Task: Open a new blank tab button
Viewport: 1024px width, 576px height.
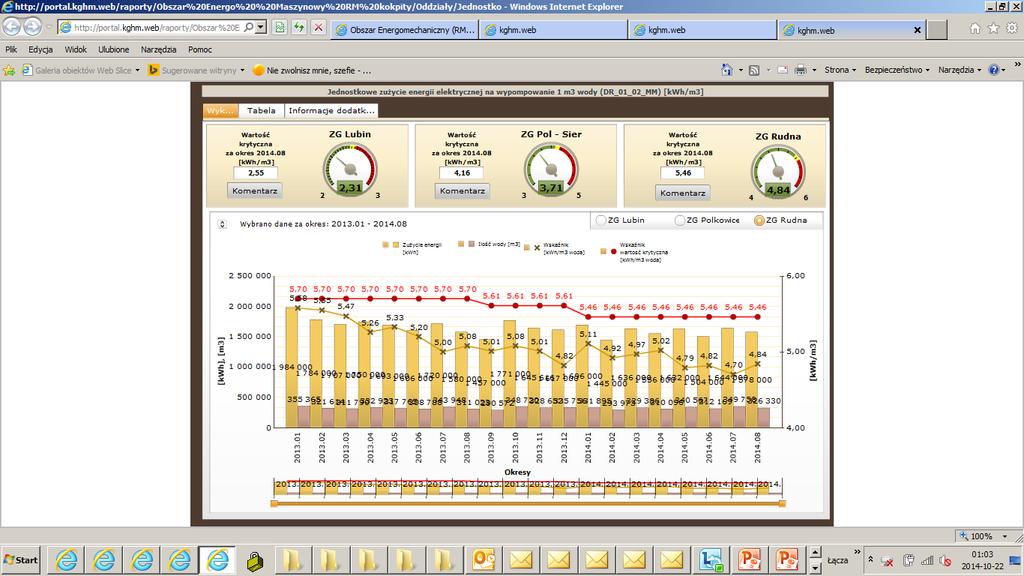Action: point(936,30)
